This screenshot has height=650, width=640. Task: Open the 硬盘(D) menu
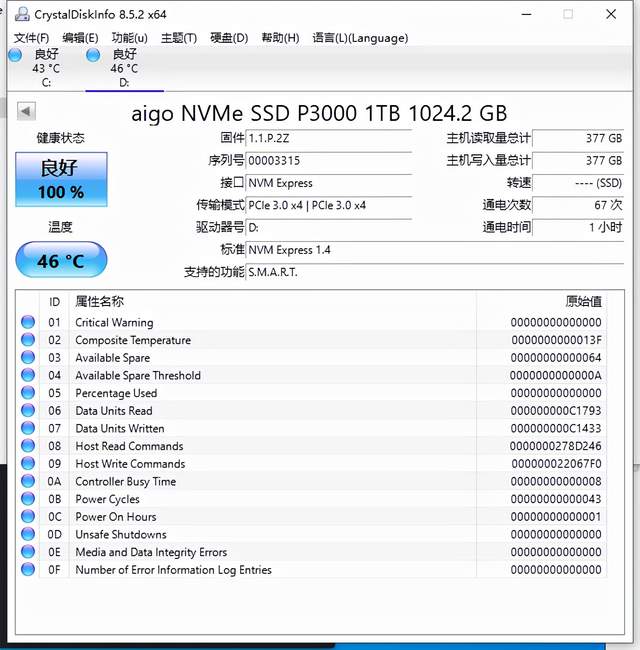pyautogui.click(x=229, y=38)
